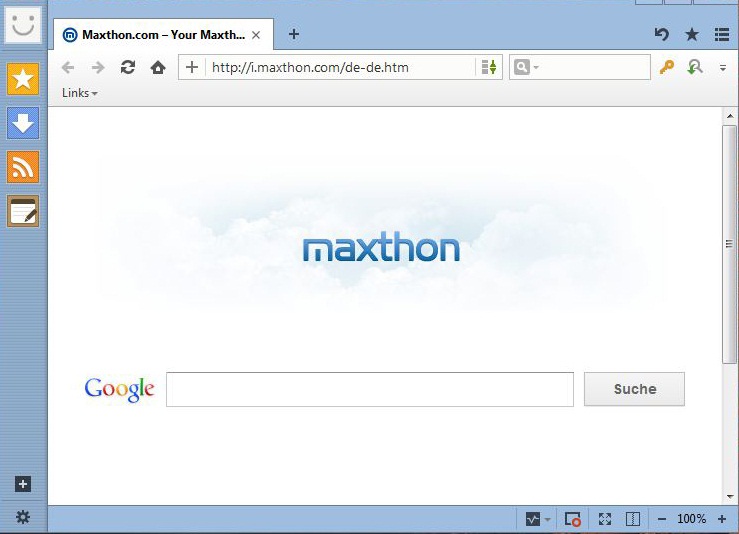Viewport: 739px width, 534px height.
Task: Add a sidebar extension with plus icon
Action: point(23,484)
